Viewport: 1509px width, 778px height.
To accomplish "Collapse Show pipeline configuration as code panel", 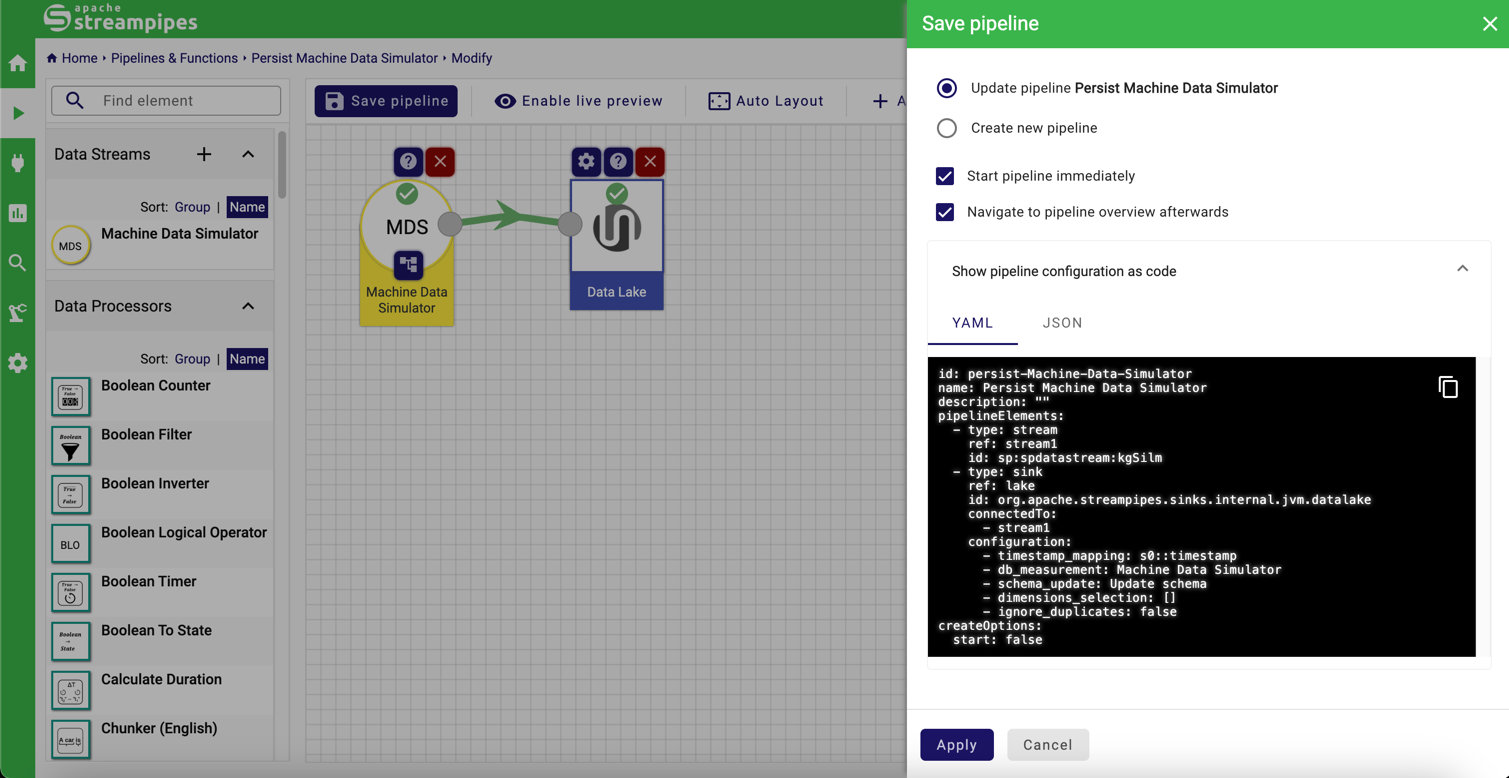I will (x=1462, y=270).
